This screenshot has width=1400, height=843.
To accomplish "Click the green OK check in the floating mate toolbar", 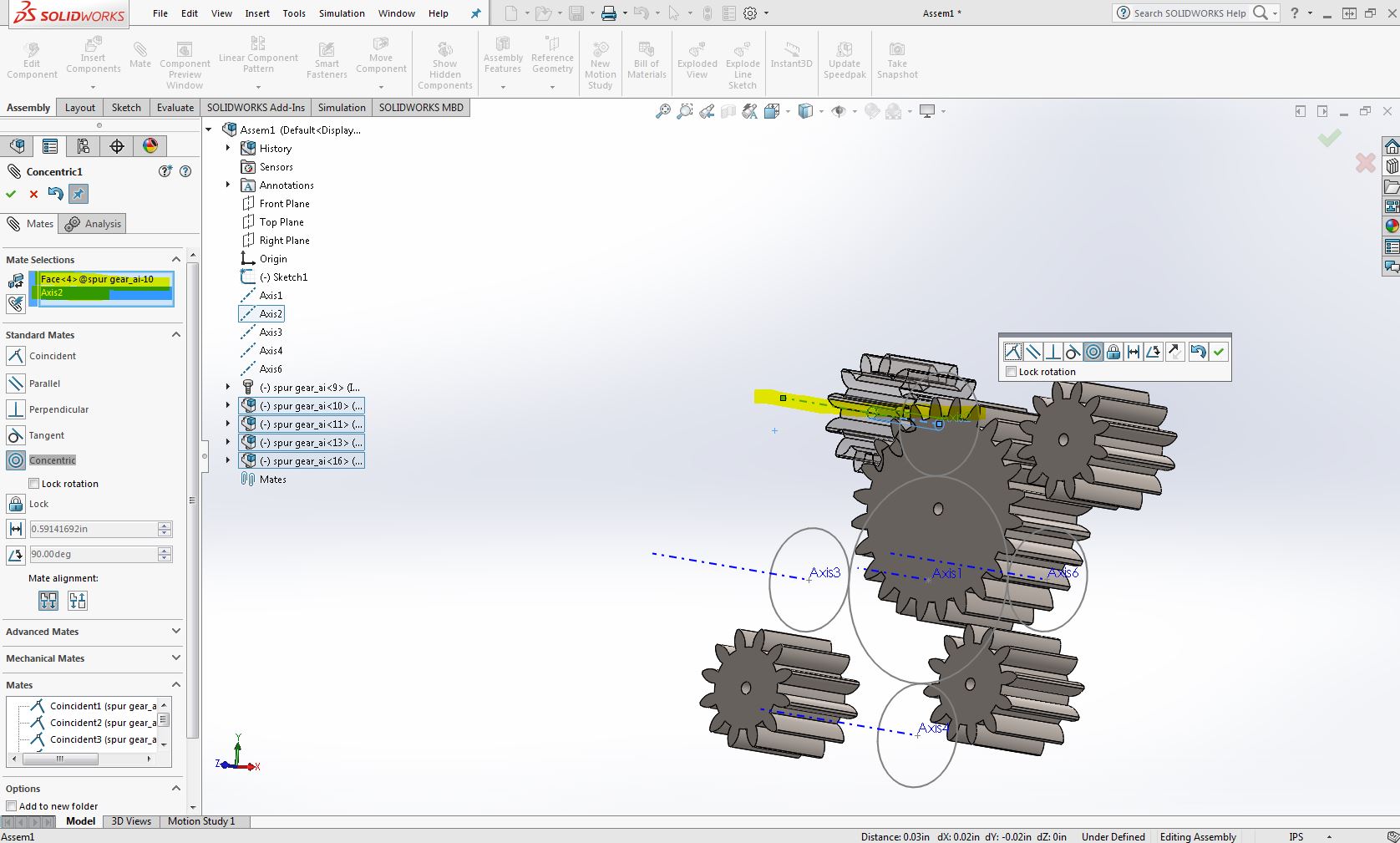I will pos(1219,352).
